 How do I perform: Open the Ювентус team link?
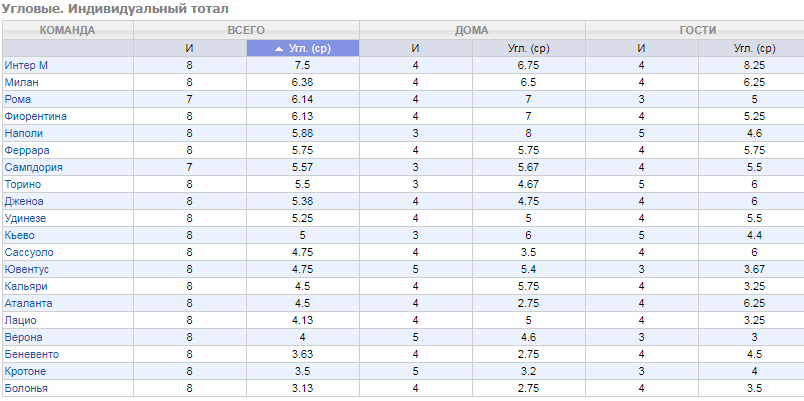pyautogui.click(x=27, y=269)
